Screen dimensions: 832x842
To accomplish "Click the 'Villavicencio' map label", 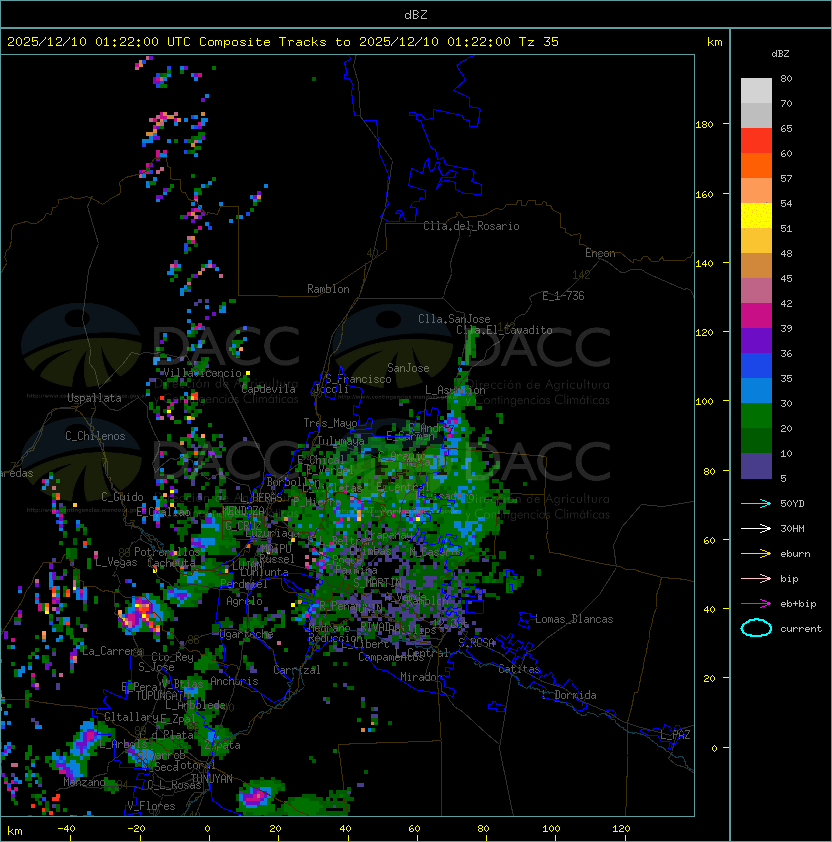I will click(x=202, y=373).
